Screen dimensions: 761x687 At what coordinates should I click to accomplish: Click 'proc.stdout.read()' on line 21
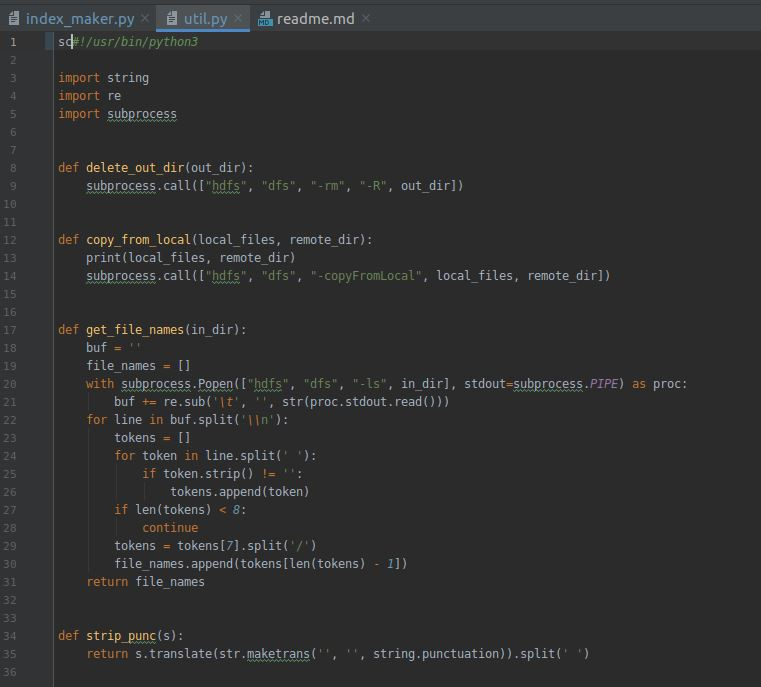pyautogui.click(x=372, y=402)
